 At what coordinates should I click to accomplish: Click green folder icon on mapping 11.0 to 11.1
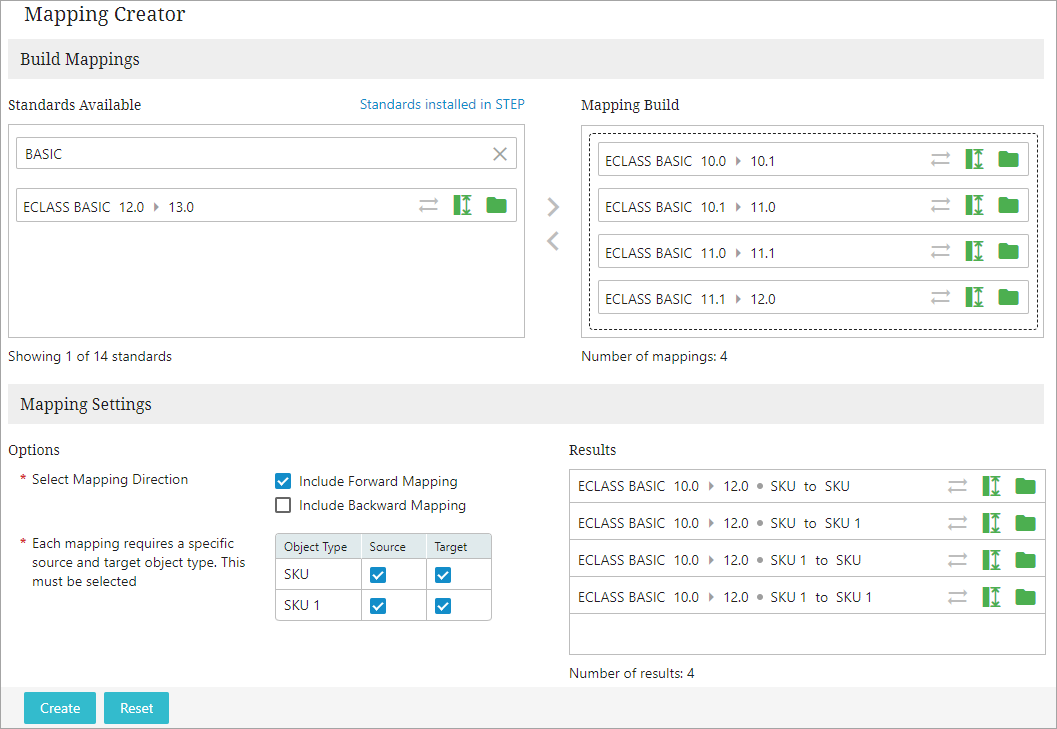[x=1008, y=252]
